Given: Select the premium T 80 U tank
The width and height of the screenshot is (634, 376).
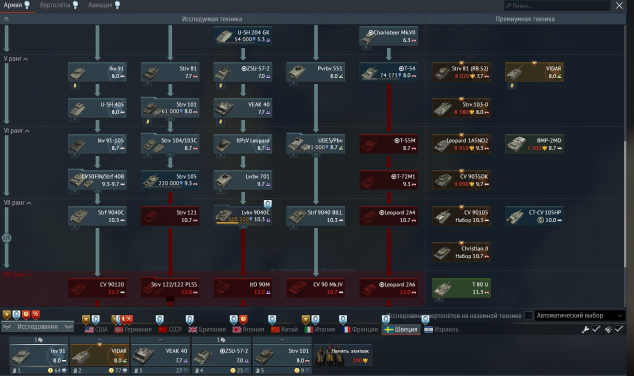Looking at the screenshot, I should [x=461, y=288].
